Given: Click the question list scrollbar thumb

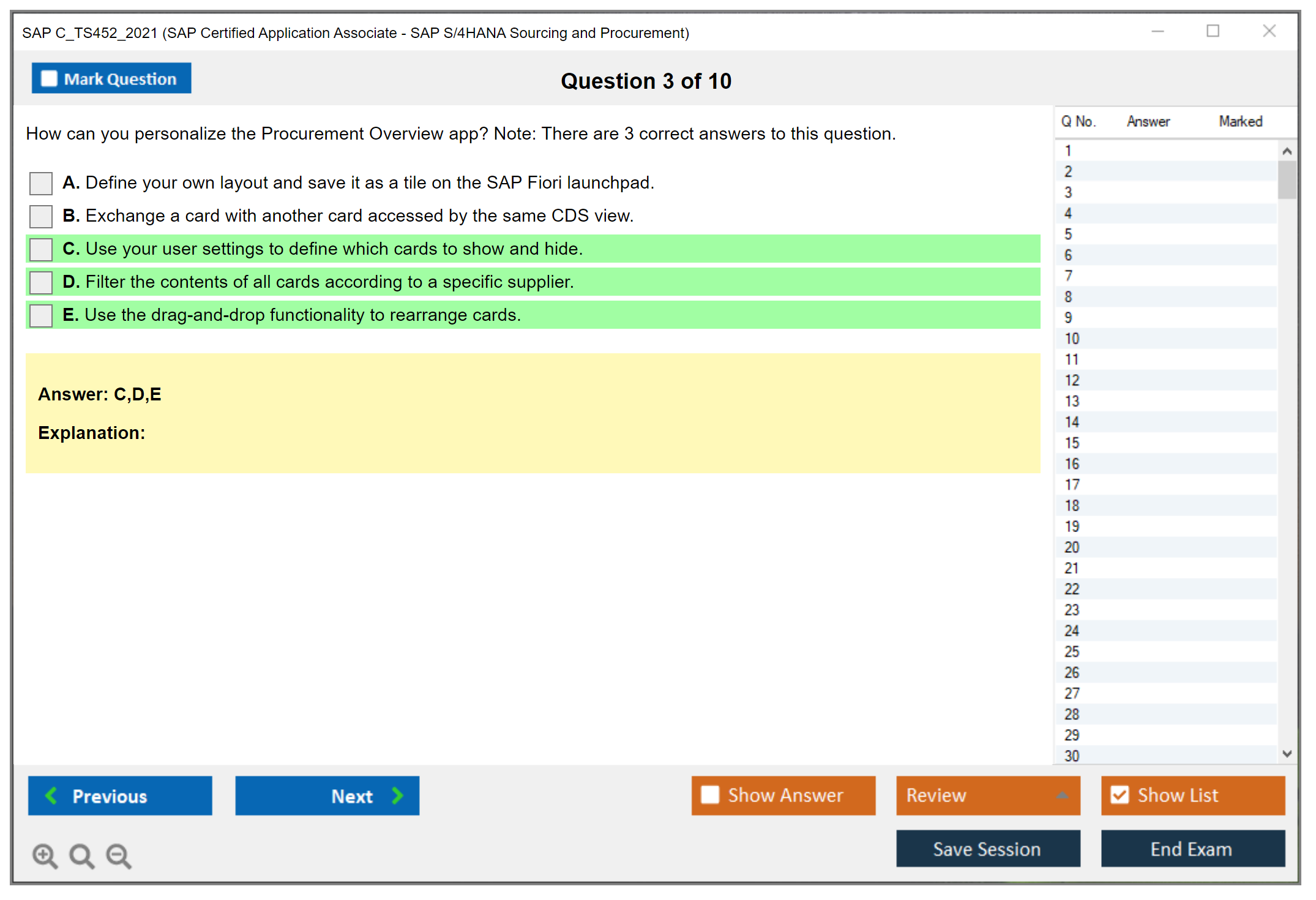Looking at the screenshot, I should click(1287, 179).
